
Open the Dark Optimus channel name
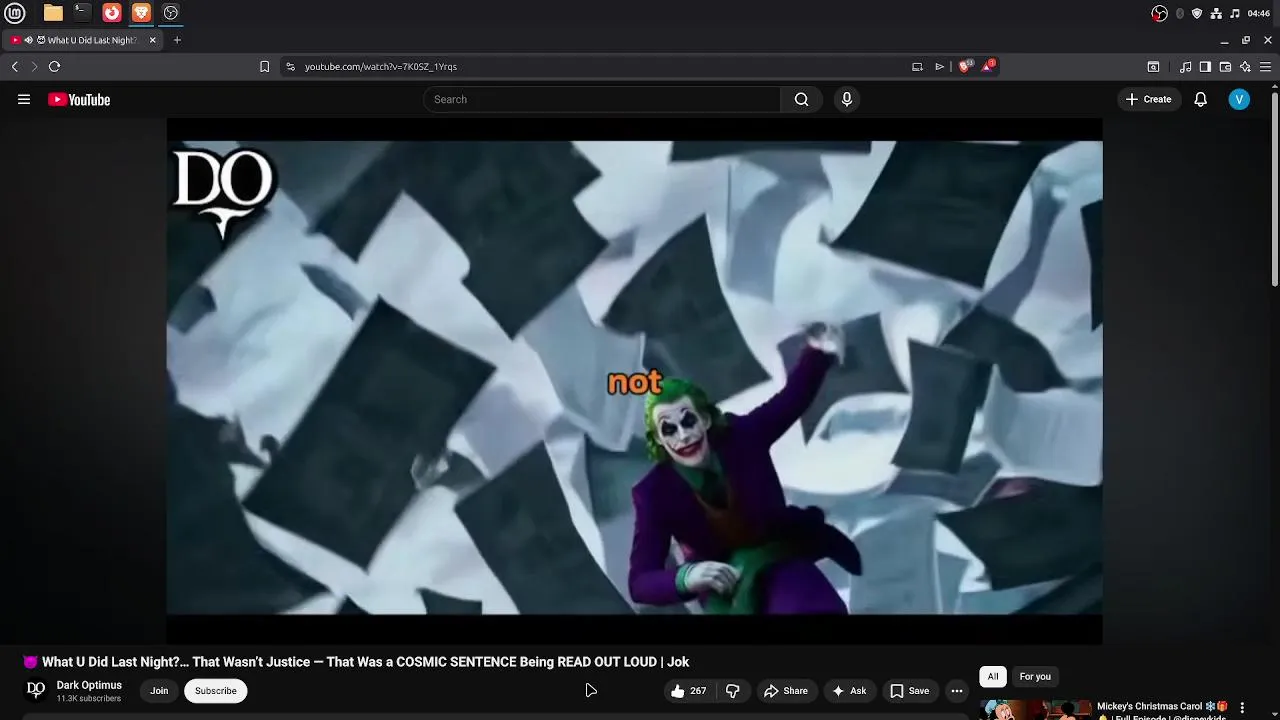[89, 685]
